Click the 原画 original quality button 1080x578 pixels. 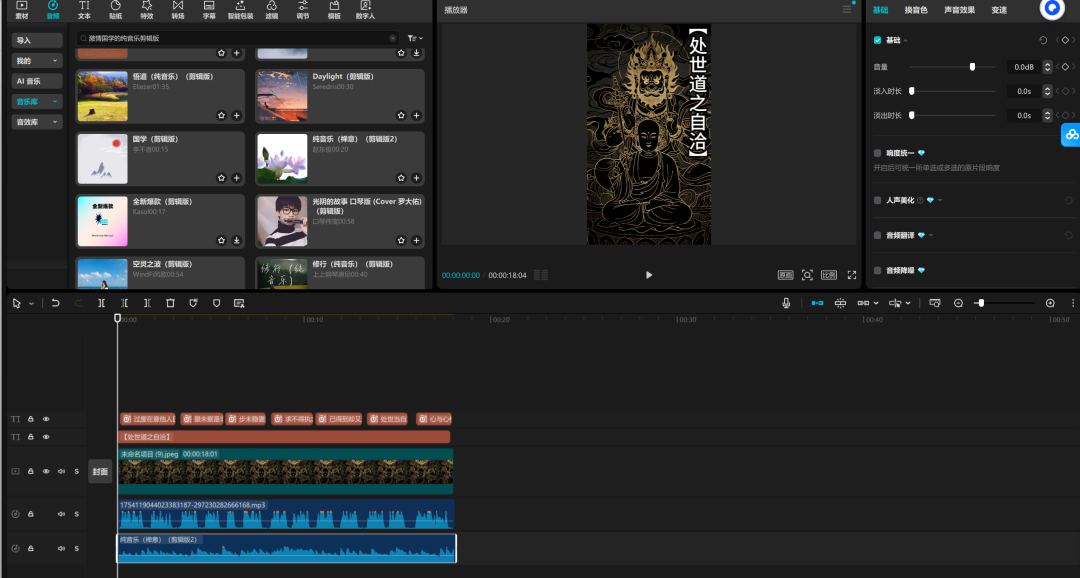[786, 275]
